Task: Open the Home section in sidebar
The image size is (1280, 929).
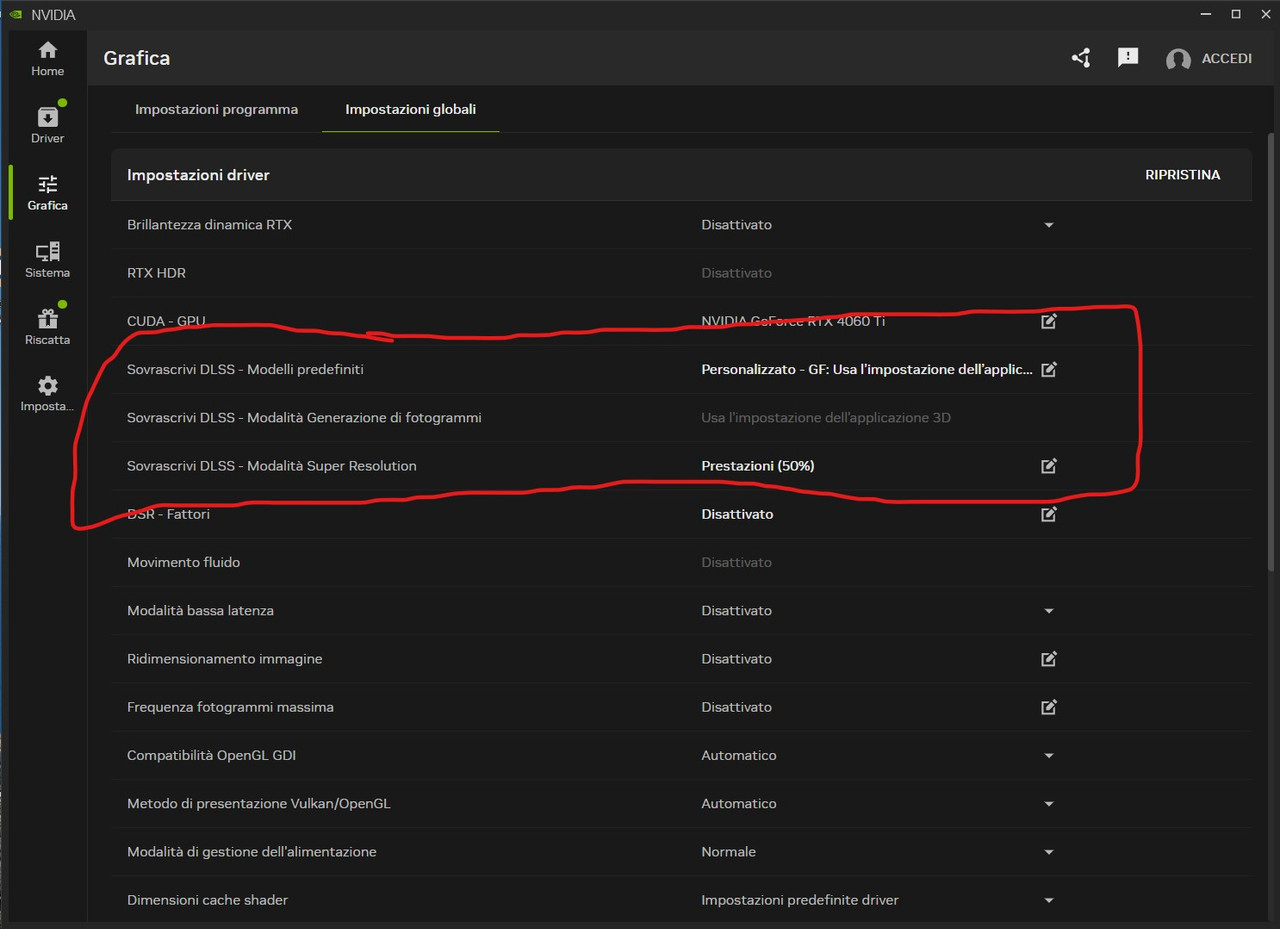Action: coord(47,59)
